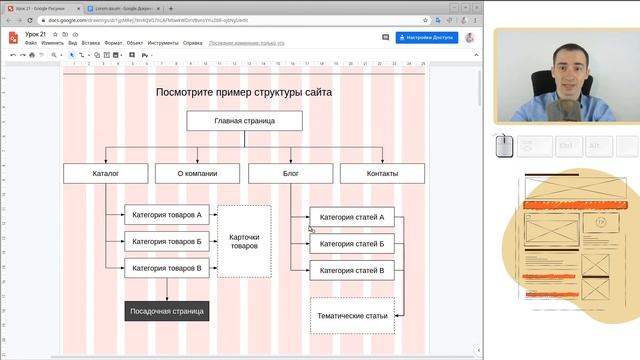This screenshot has width=640, height=360.
Task: Click the Redo arrow in the toolbar
Action: click(22, 55)
